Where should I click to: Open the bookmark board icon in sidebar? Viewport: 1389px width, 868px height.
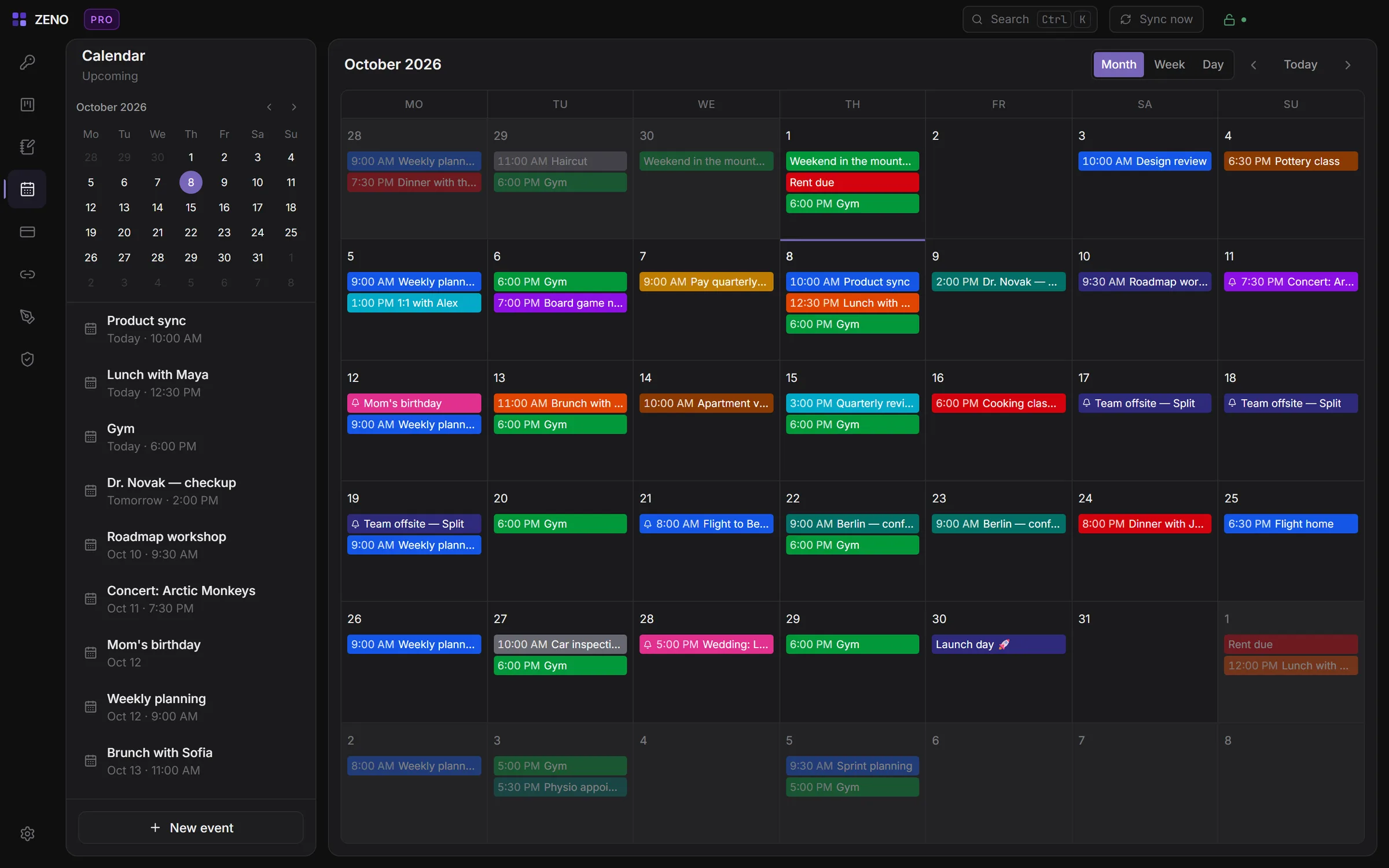27,105
